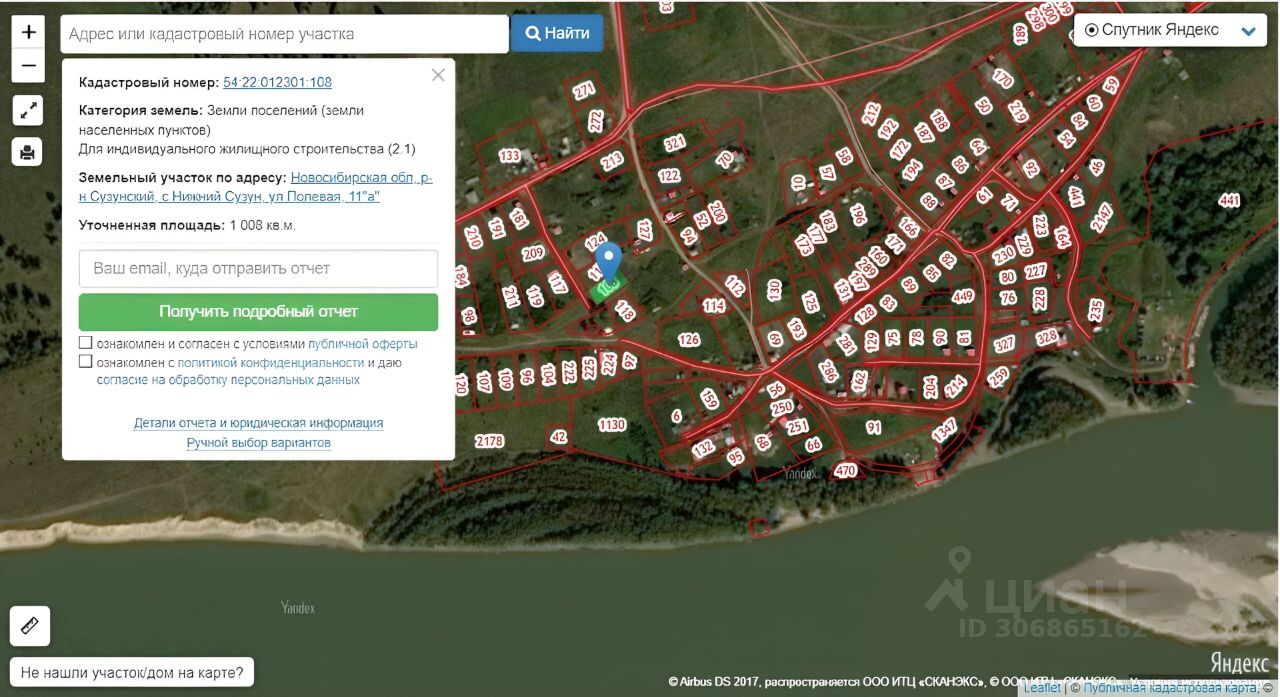Select parcel 2178 on the map
This screenshot has width=1280, height=697.
(x=489, y=441)
